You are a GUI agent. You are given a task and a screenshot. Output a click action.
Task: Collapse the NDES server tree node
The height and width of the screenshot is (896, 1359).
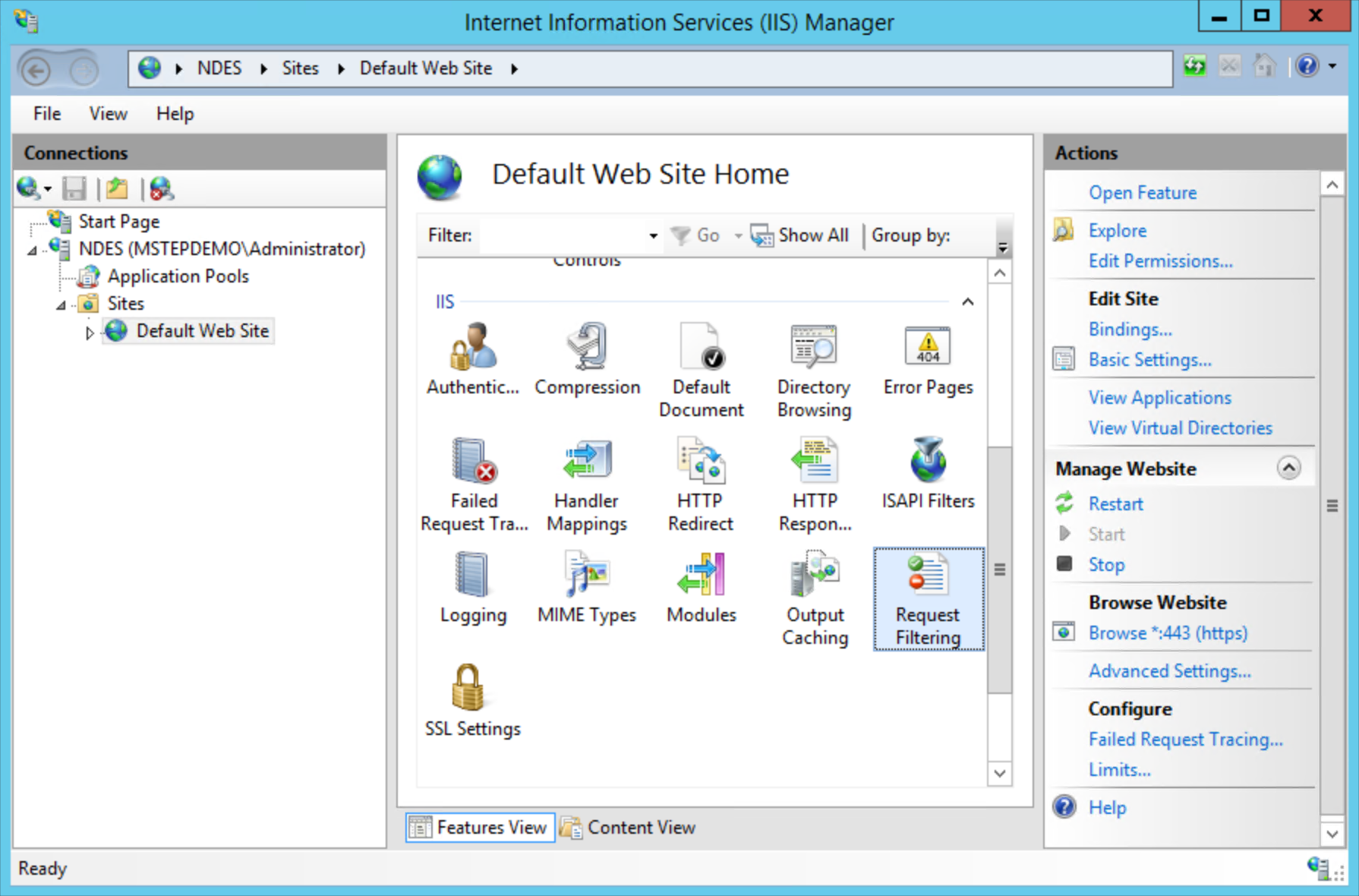(32, 250)
